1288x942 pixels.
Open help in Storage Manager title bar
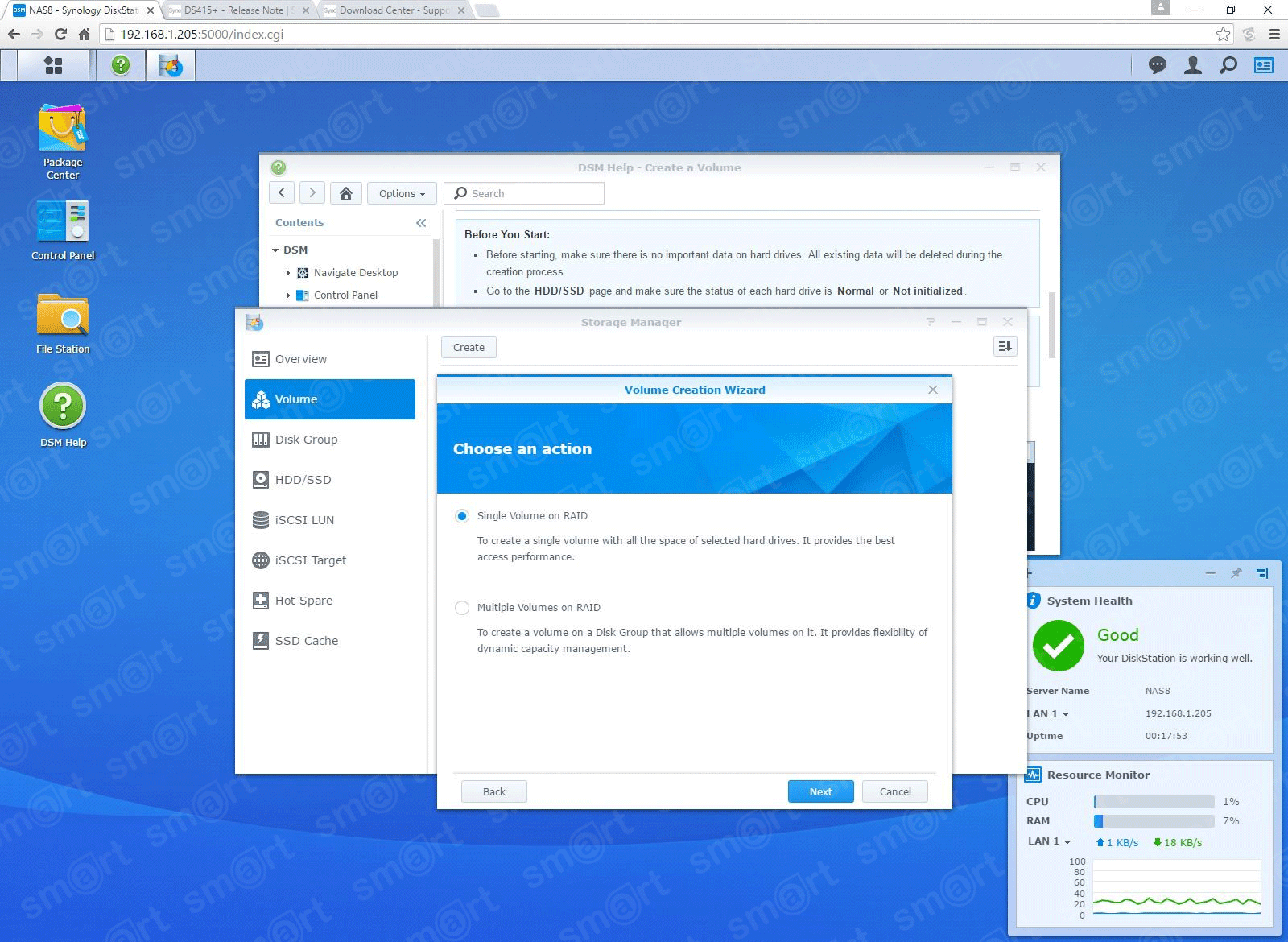pyautogui.click(x=931, y=322)
